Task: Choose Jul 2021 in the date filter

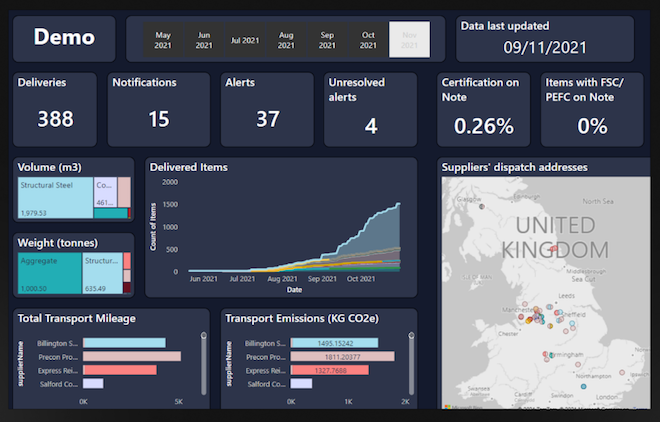Action: 245,40
